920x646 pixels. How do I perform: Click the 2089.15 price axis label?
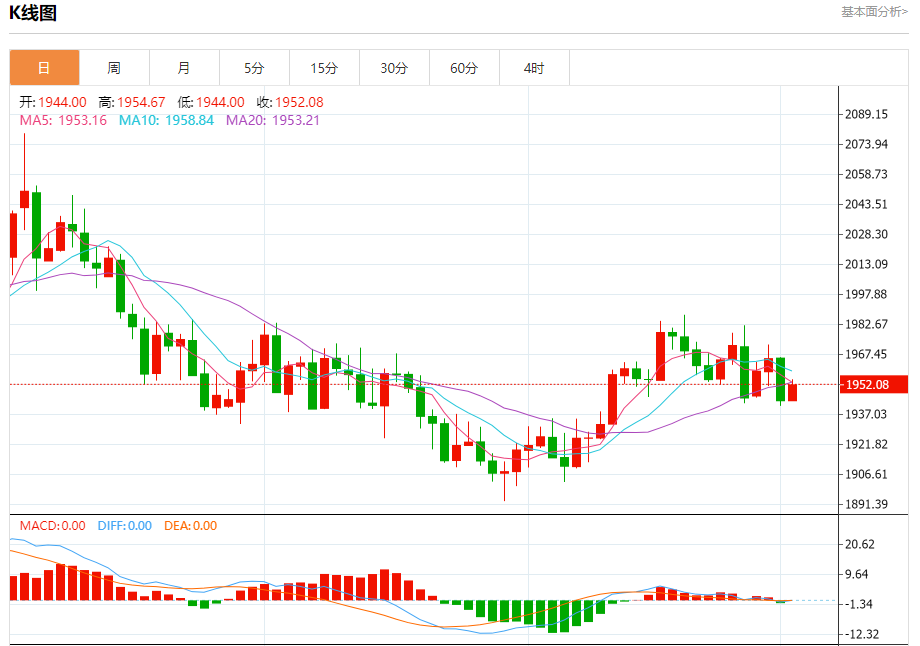click(x=866, y=114)
